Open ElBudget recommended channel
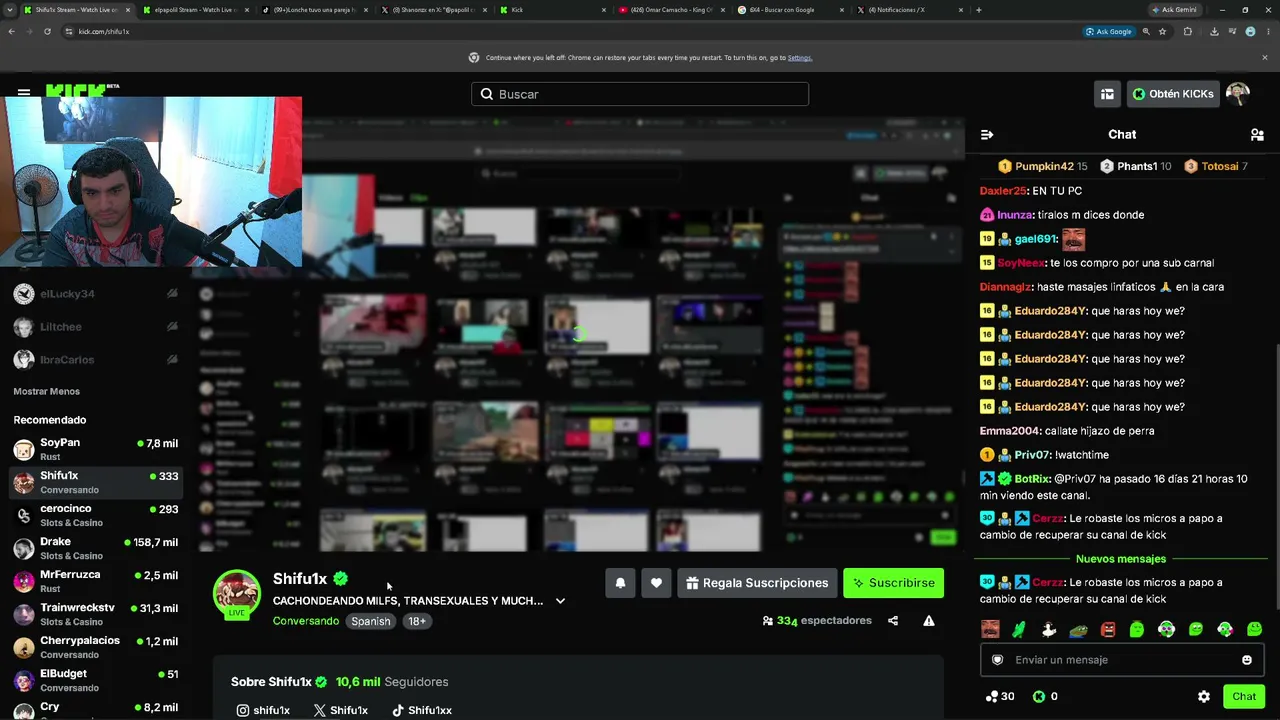 (96, 680)
